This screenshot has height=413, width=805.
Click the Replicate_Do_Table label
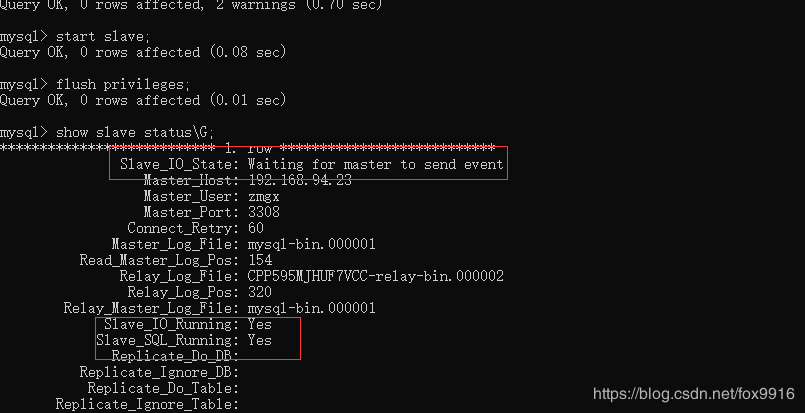point(163,388)
